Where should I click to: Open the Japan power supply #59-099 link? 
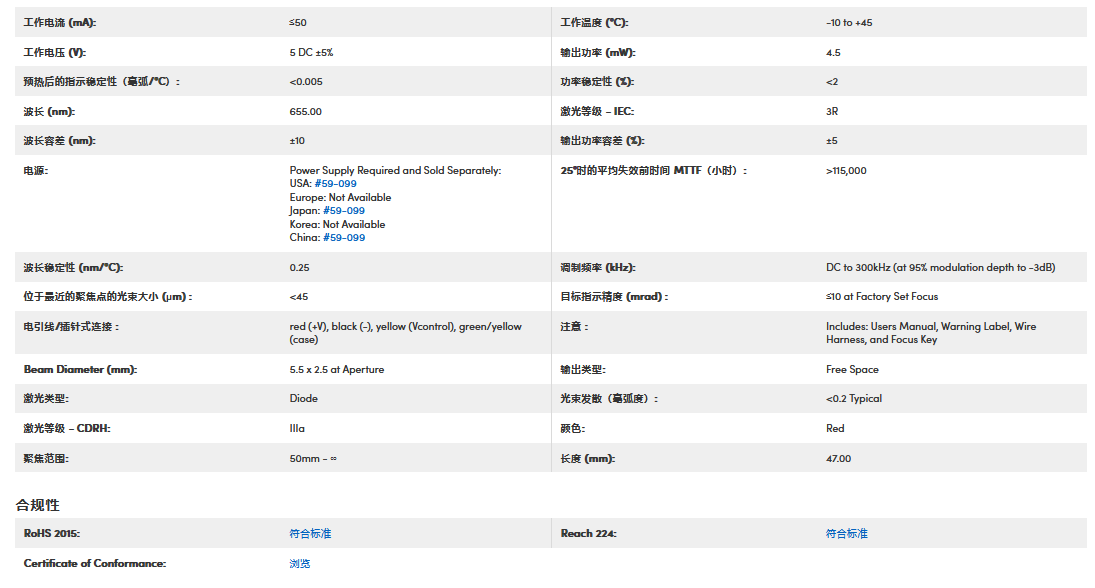click(x=343, y=211)
